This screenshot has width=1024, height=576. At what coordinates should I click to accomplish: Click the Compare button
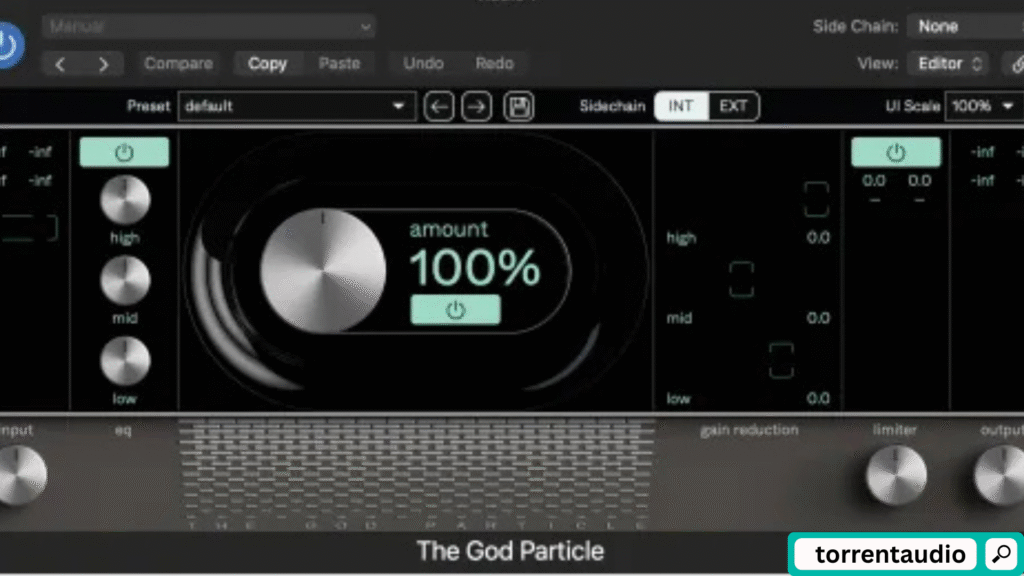click(178, 64)
